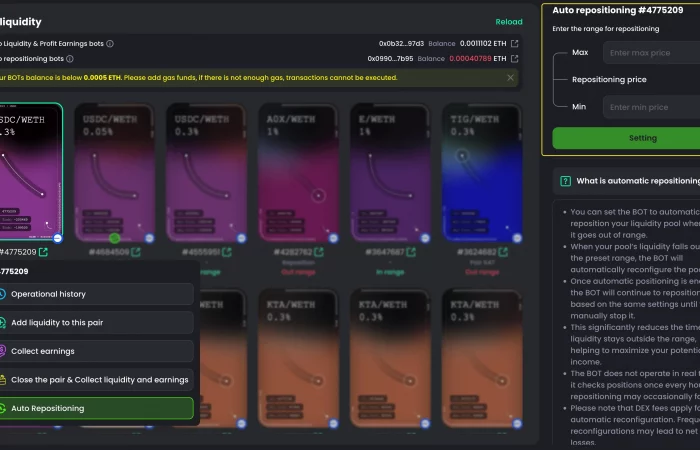The width and height of the screenshot is (700, 450).
Task: Open options menu on card #4555951
Action: [x=242, y=238]
